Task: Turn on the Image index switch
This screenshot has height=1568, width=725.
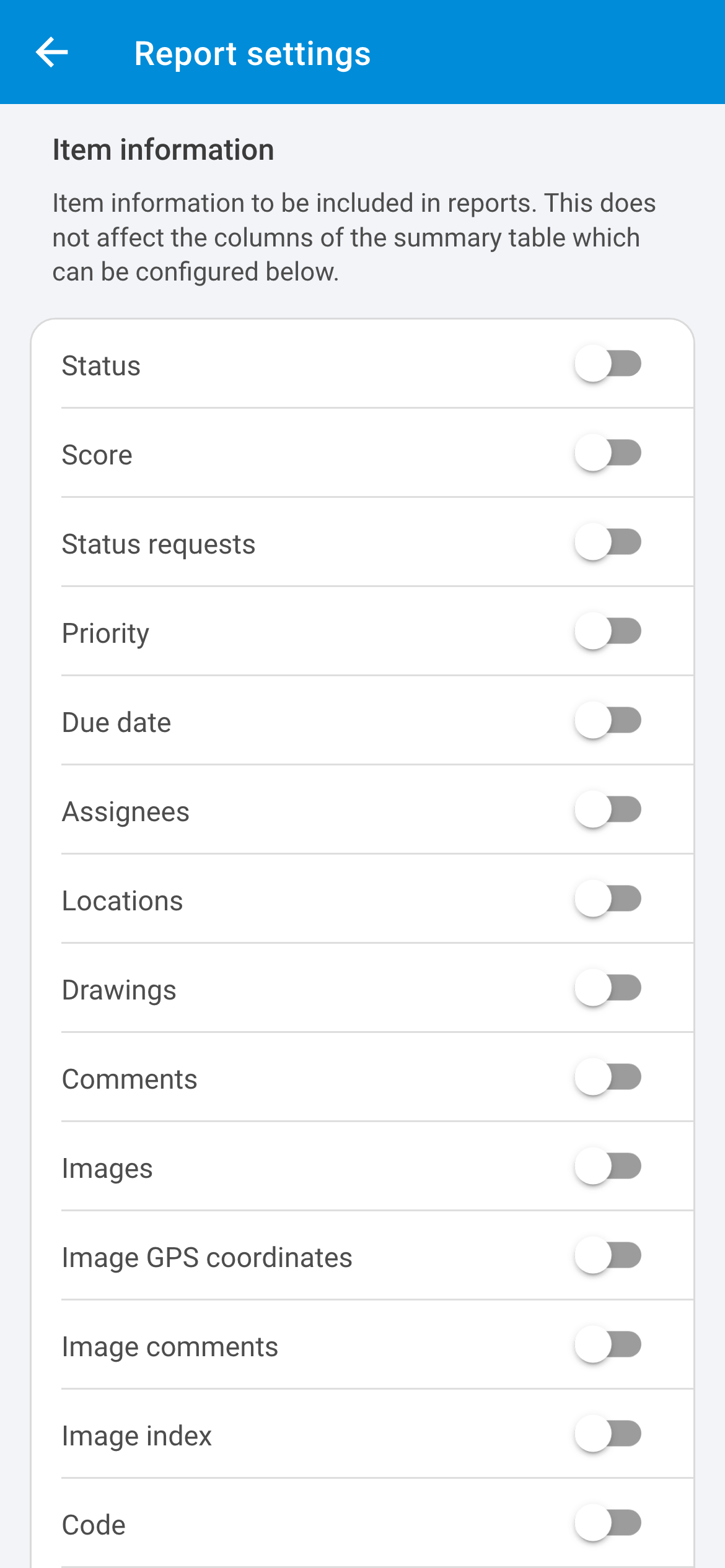Action: (x=608, y=1434)
